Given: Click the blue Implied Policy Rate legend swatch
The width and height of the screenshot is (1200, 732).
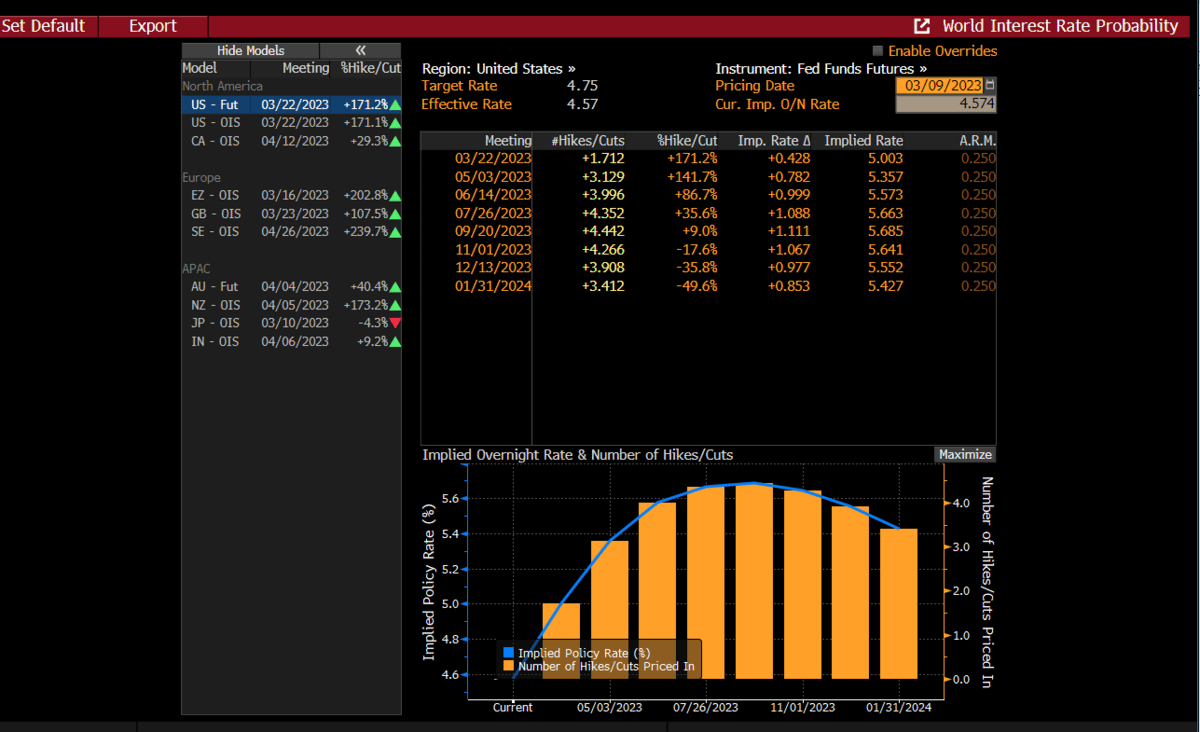Looking at the screenshot, I should tap(509, 653).
